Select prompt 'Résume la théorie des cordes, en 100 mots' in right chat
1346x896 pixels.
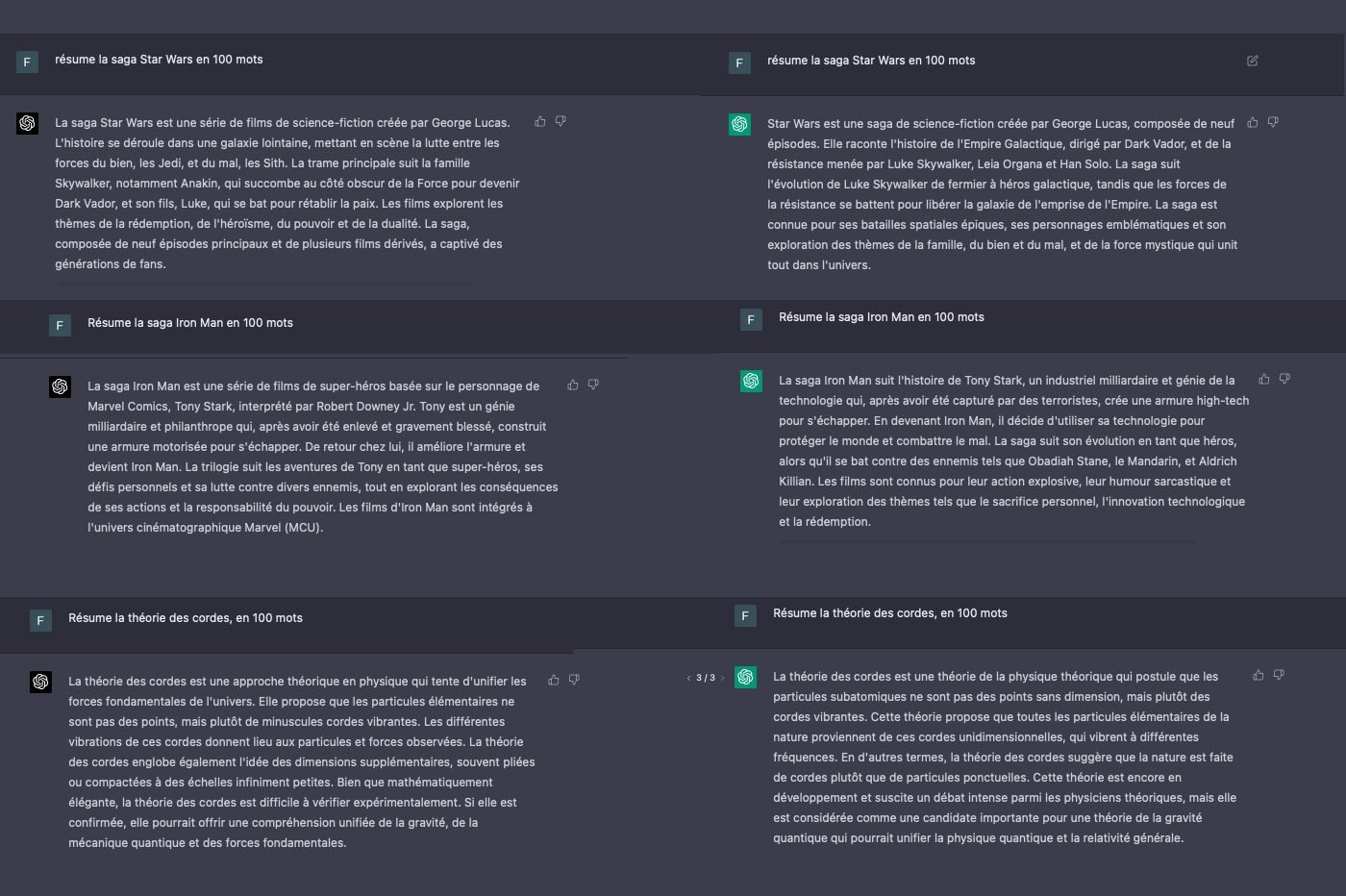pyautogui.click(x=890, y=613)
